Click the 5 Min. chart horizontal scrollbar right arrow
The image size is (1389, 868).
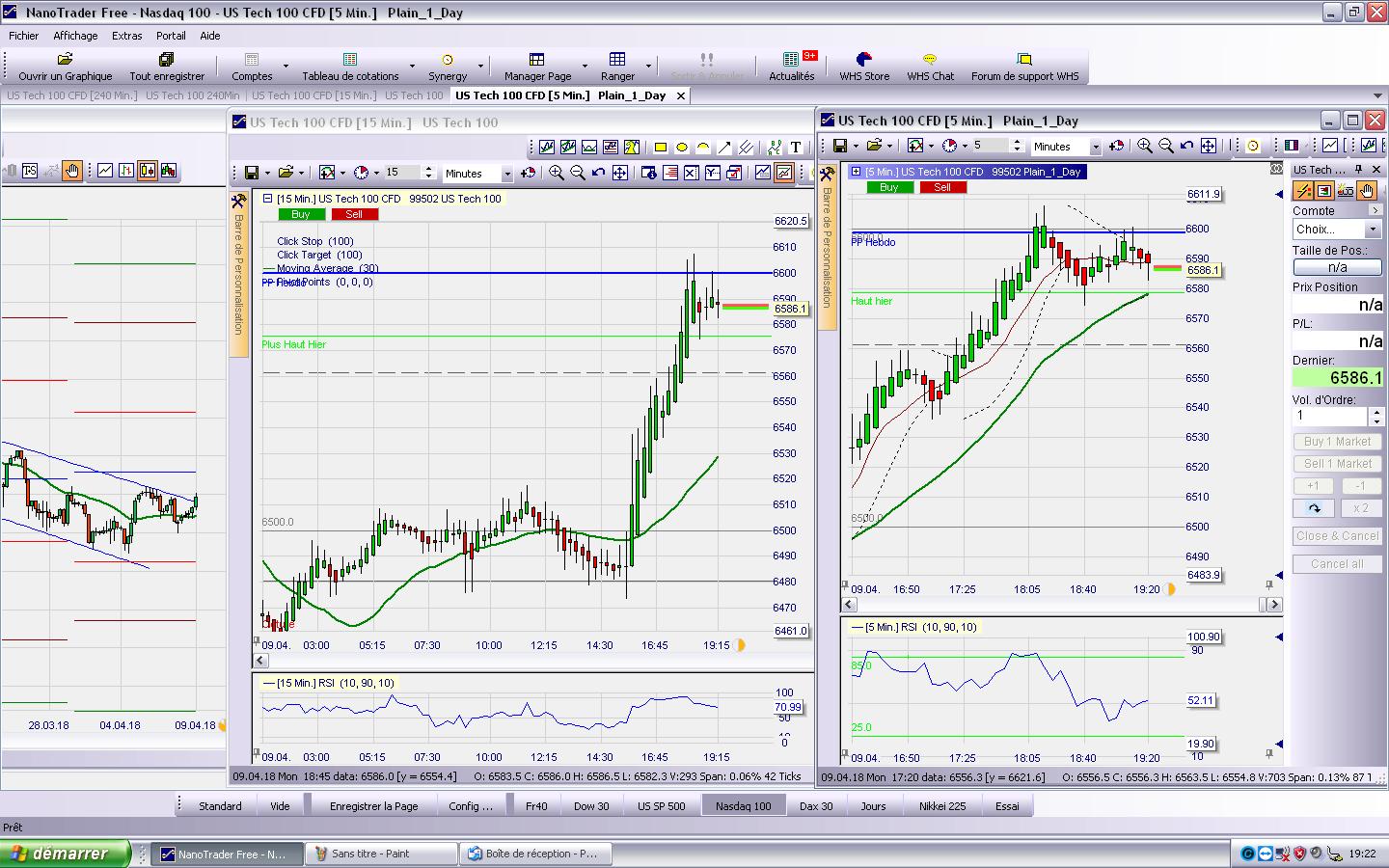click(x=1273, y=605)
